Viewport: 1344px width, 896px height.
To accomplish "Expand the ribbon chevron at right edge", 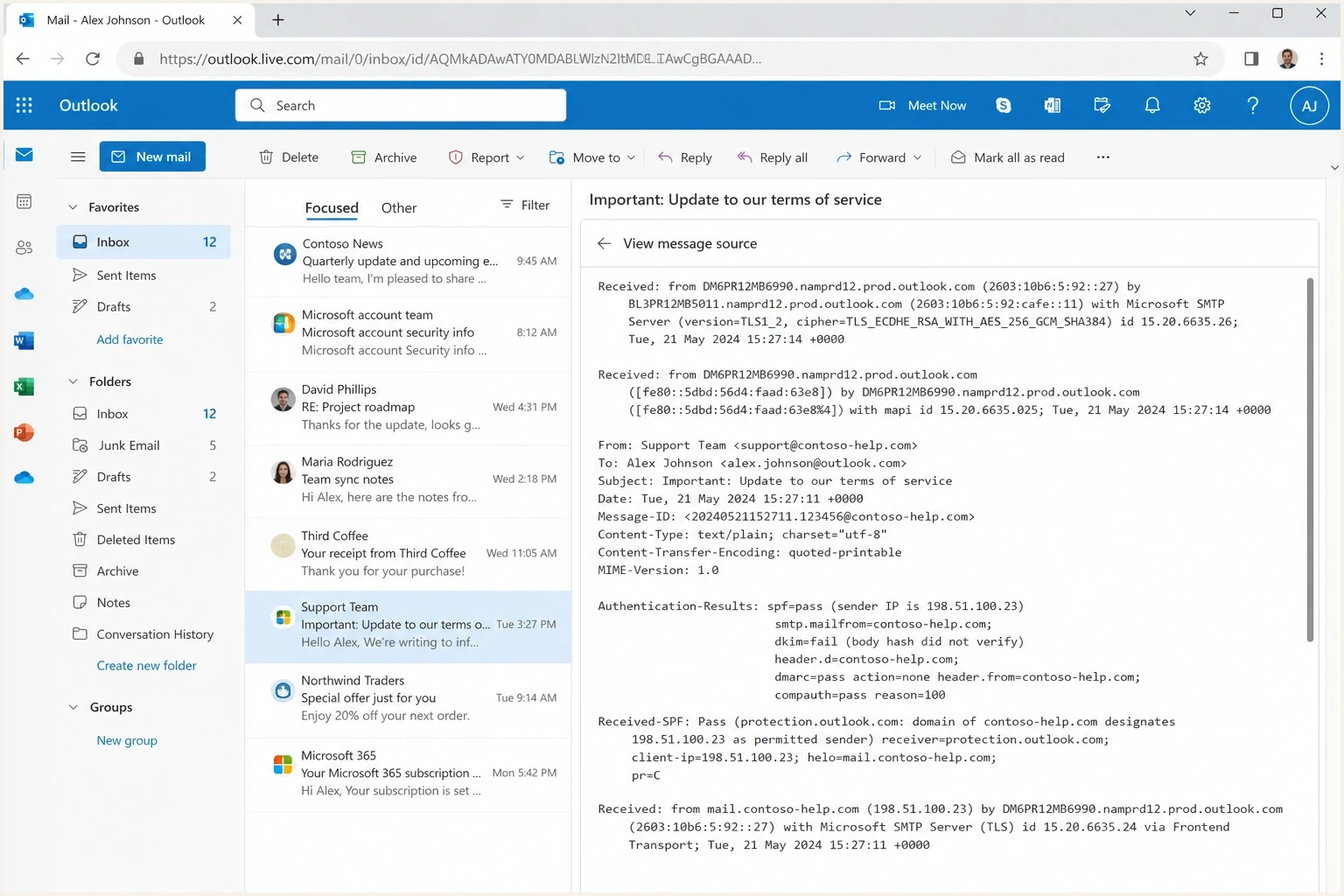I will click(x=1334, y=167).
